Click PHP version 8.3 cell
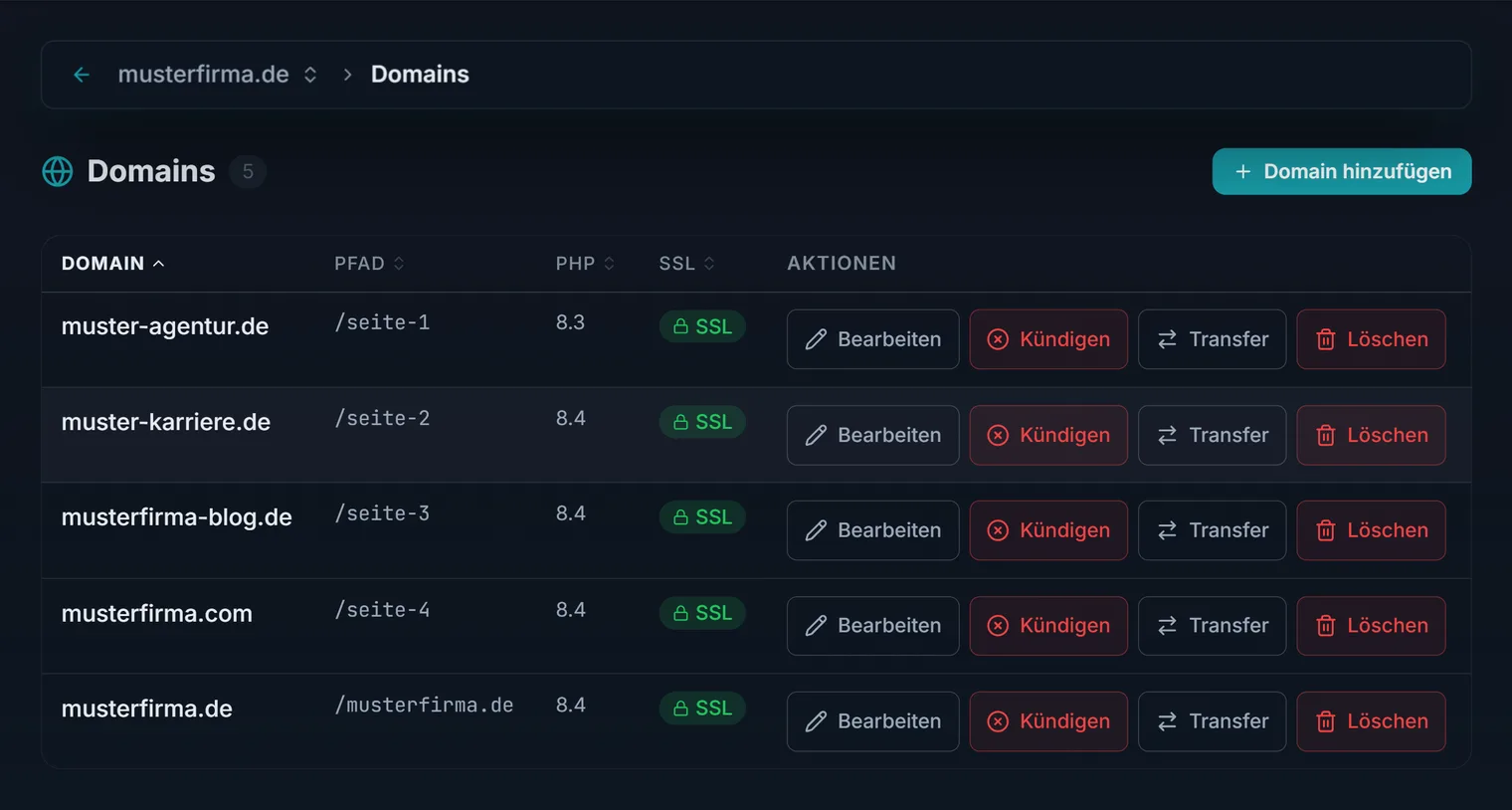 tap(570, 322)
